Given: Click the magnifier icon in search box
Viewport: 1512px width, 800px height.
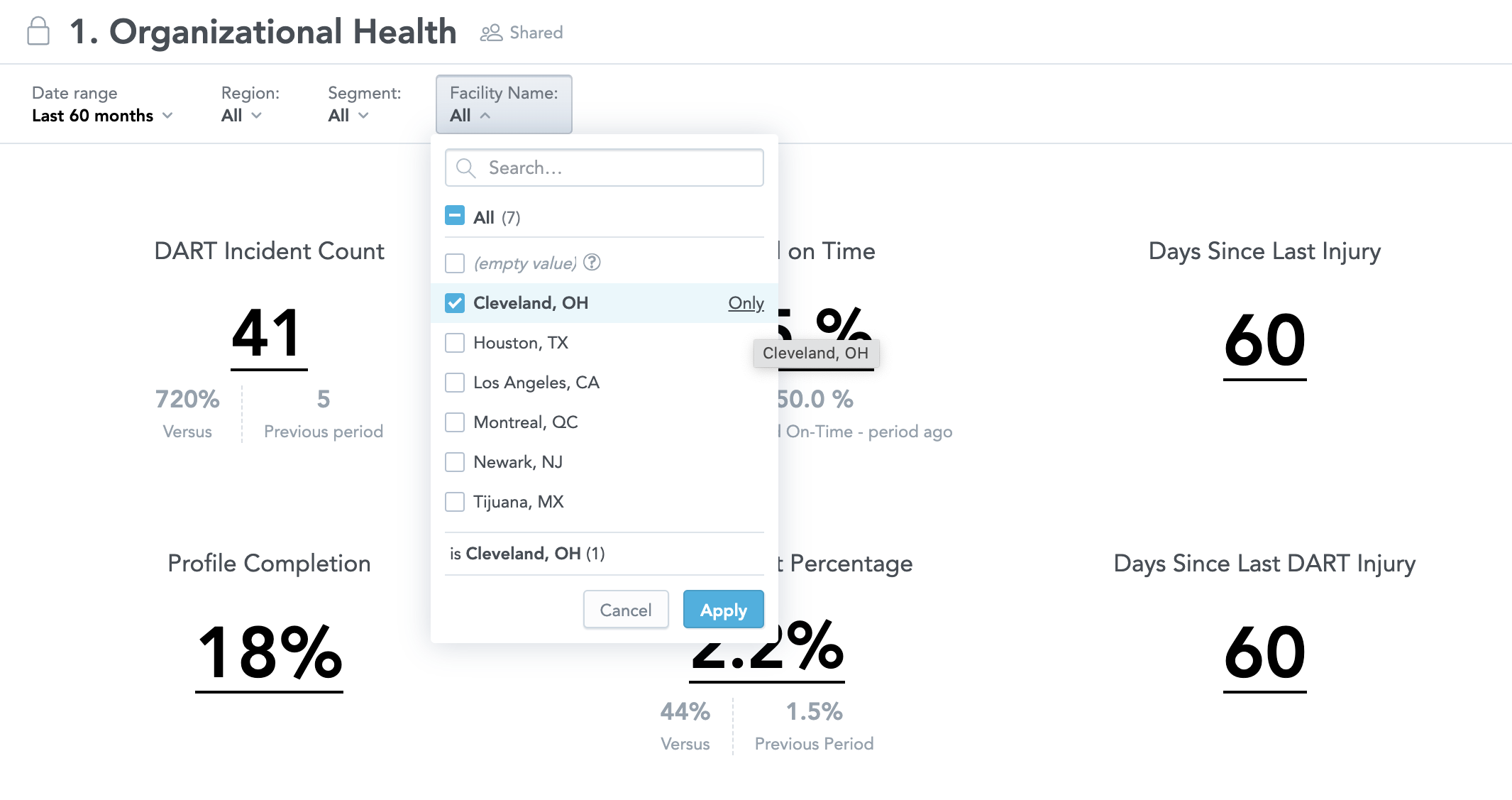Looking at the screenshot, I should coord(465,168).
